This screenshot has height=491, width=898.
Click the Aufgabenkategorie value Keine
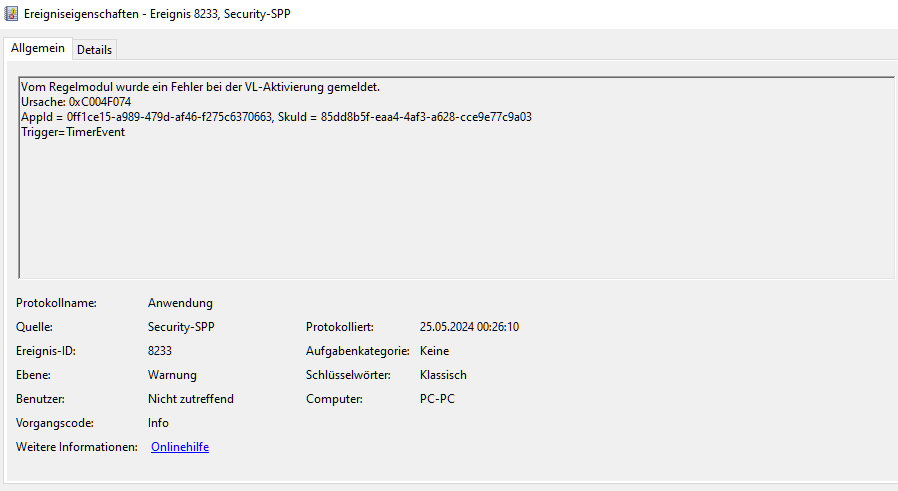[x=434, y=351]
